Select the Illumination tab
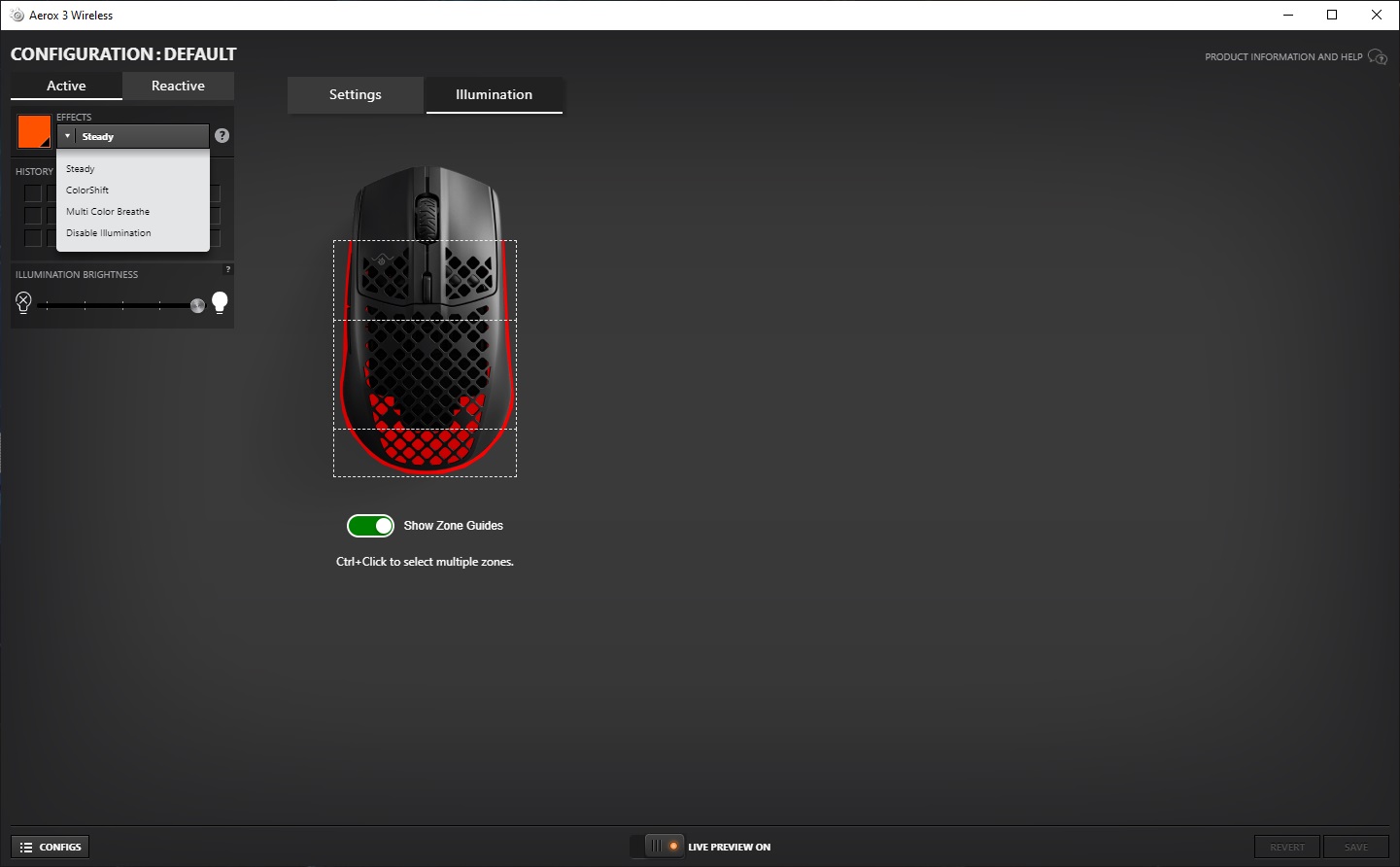Screen dimensions: 1400x867 tap(494, 95)
